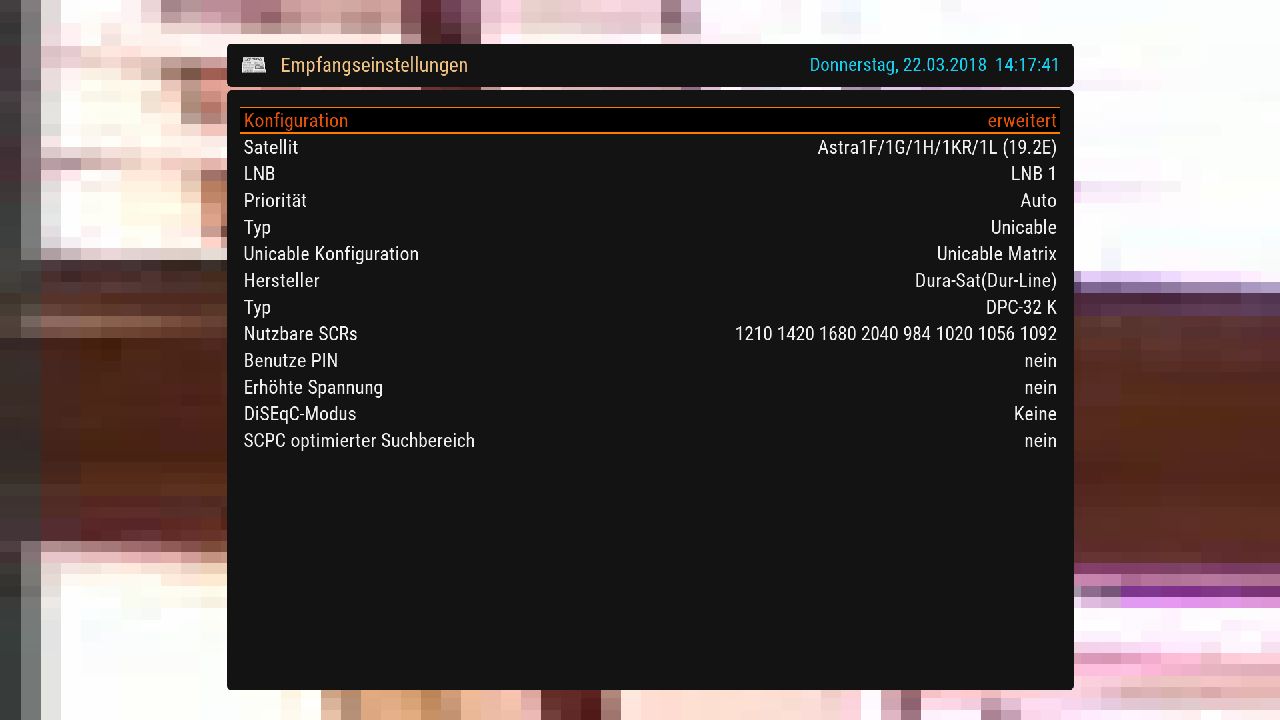Select the Satellit setting label
Screen dimensions: 1280x720
tap(271, 147)
